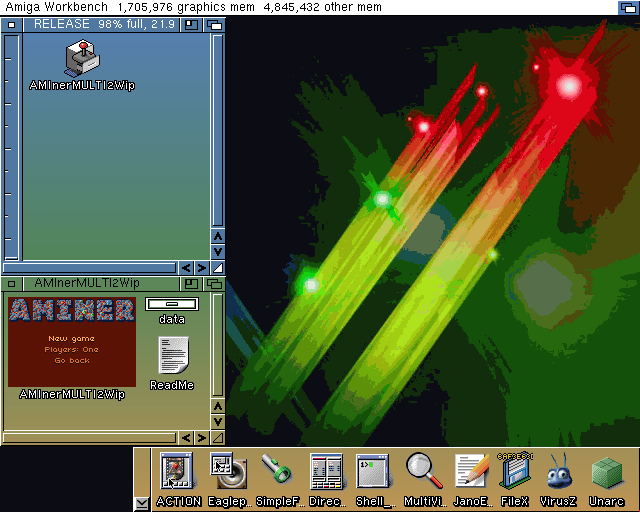Launch MultiView magnifier icon in dock

coord(424,471)
